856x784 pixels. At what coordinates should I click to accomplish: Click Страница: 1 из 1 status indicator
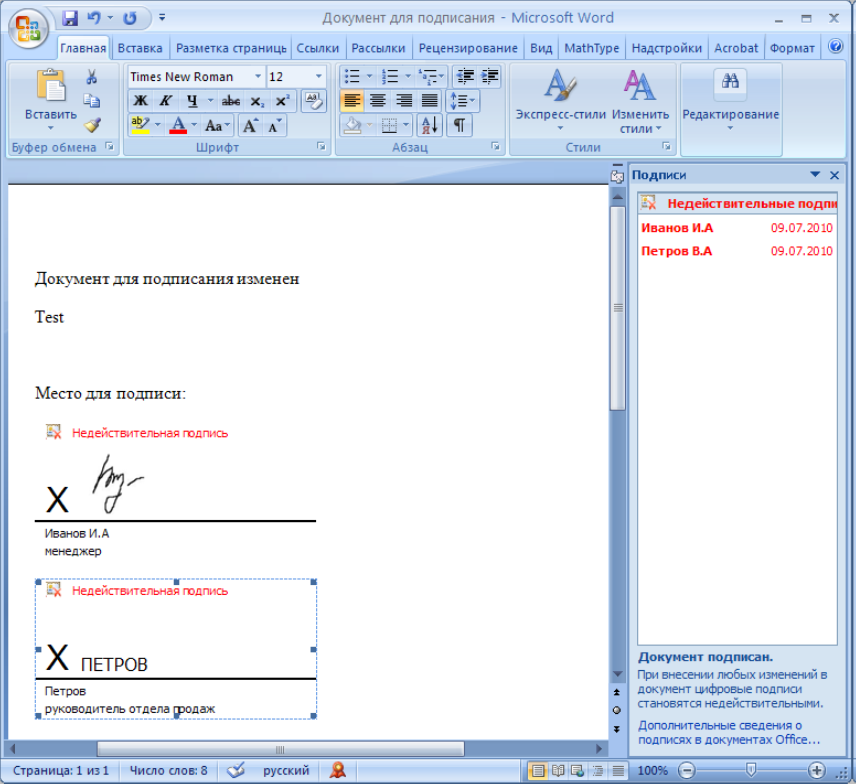[x=61, y=770]
